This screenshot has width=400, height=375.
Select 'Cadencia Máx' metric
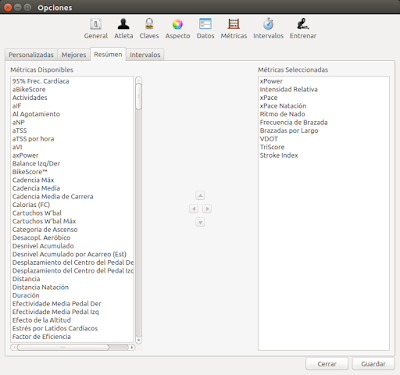(72, 180)
